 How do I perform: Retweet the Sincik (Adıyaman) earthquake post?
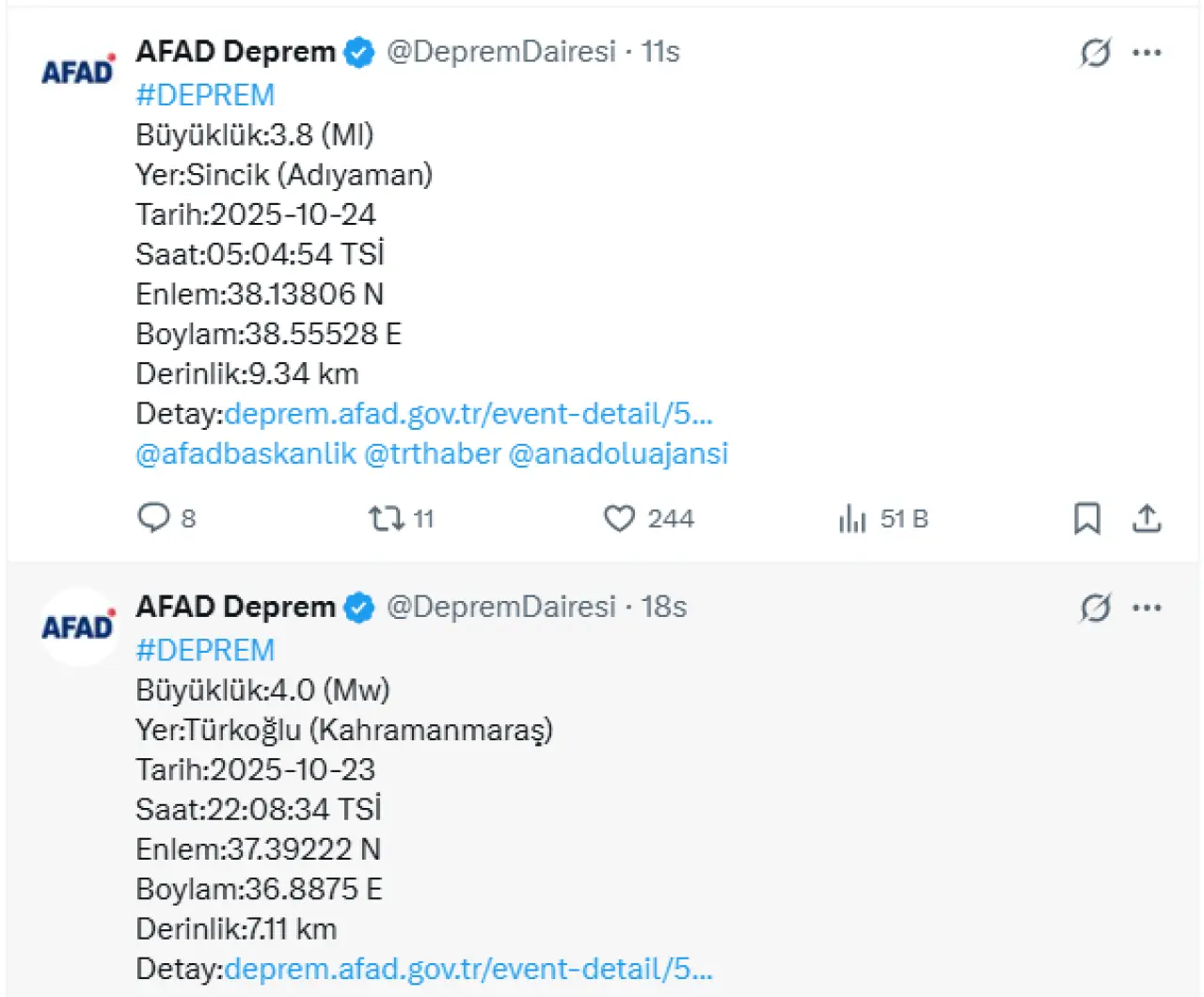point(386,518)
